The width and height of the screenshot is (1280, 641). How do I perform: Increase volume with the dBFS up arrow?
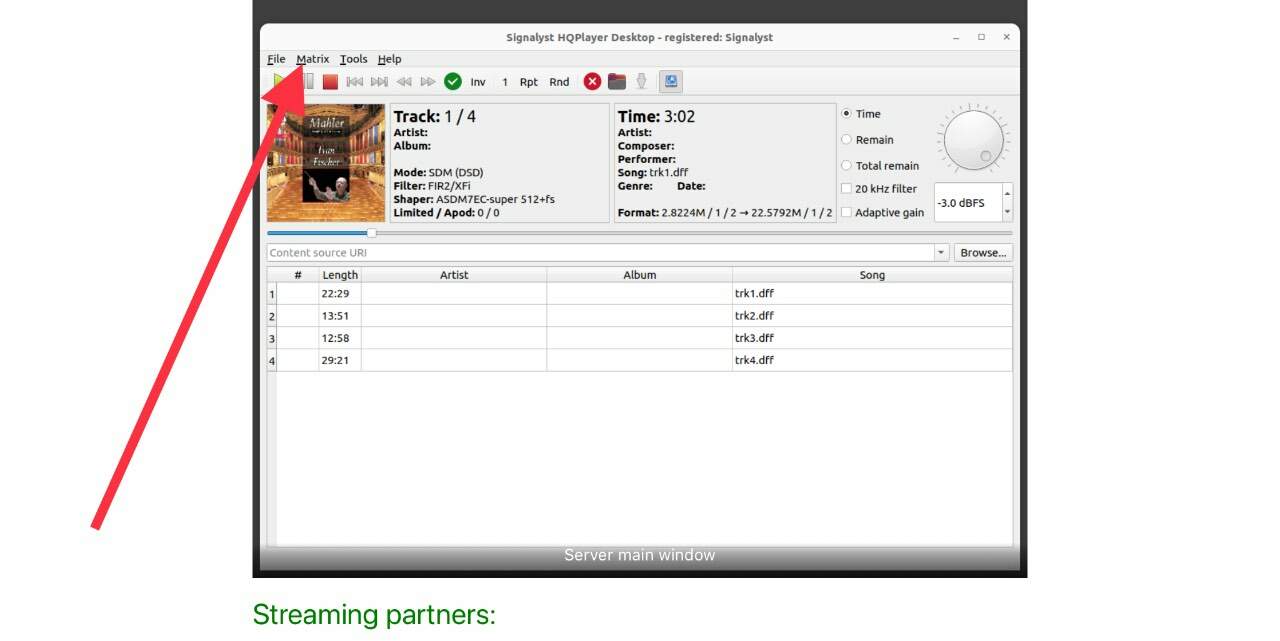point(1007,193)
